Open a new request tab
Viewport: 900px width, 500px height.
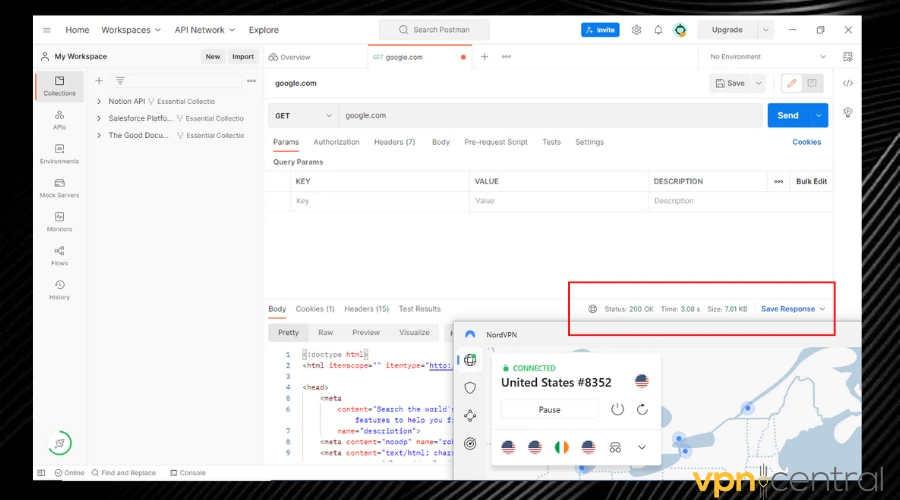(x=484, y=56)
